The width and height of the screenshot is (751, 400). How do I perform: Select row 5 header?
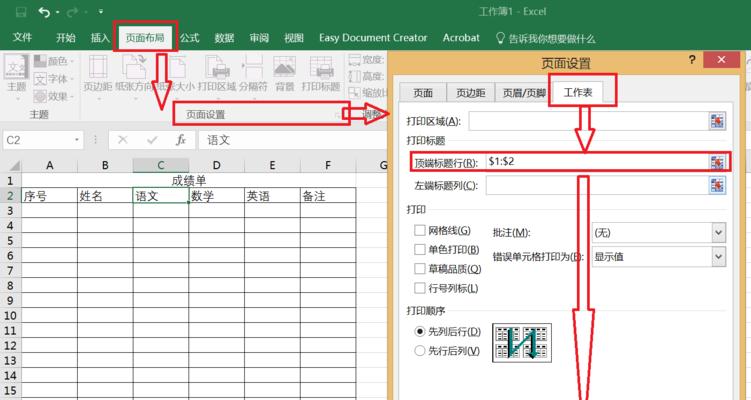[11, 240]
